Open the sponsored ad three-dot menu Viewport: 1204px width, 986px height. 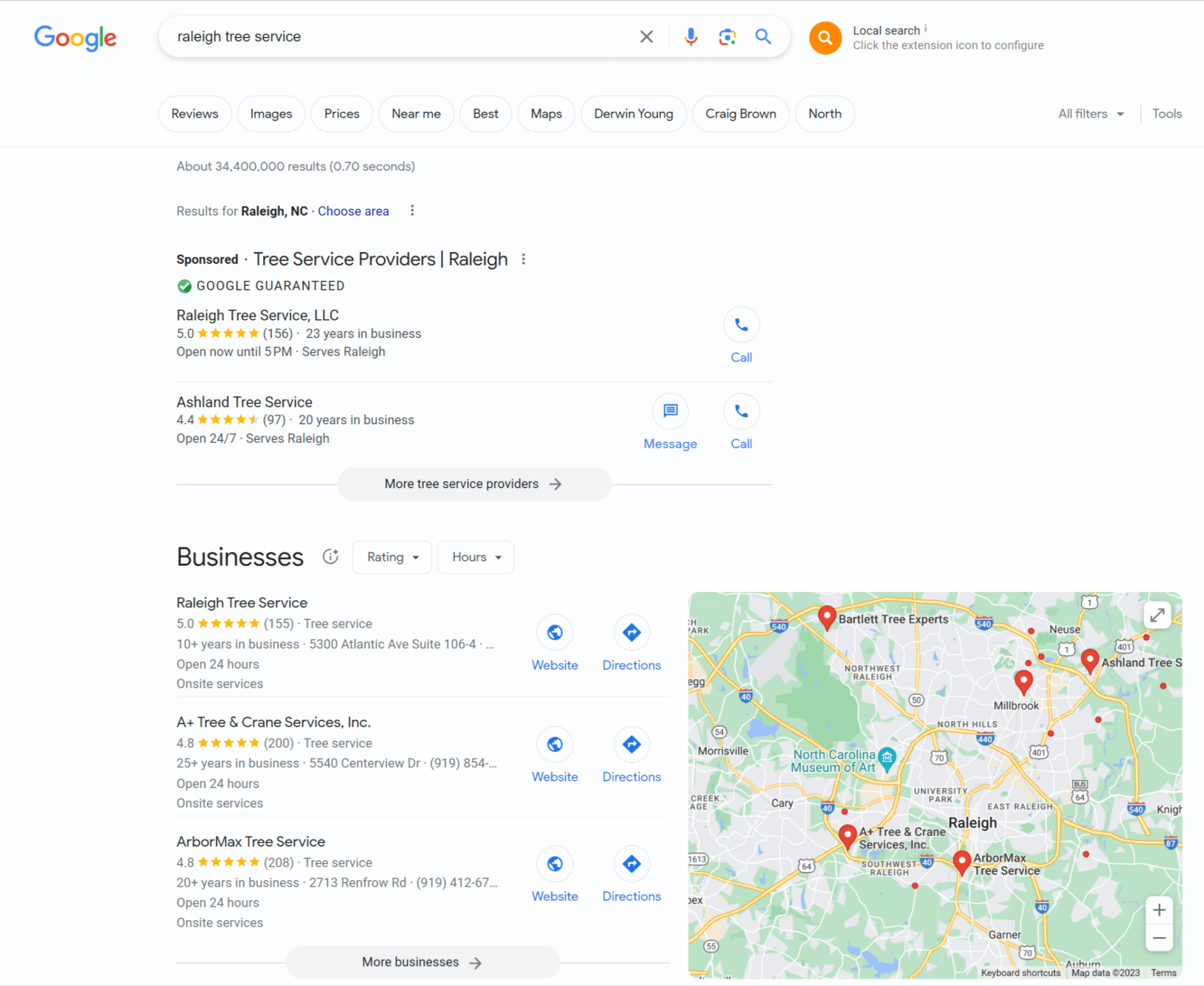pos(524,258)
